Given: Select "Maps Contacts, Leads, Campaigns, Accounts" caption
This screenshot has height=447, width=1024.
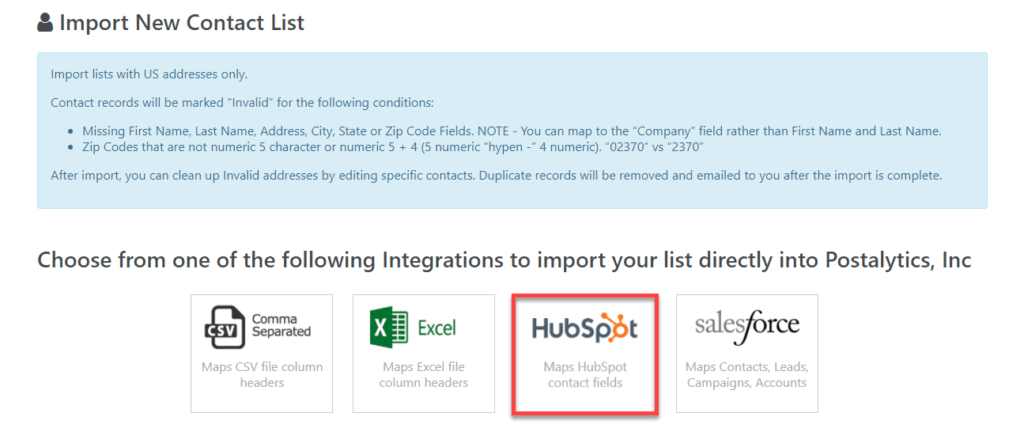Looking at the screenshot, I should pos(746,374).
